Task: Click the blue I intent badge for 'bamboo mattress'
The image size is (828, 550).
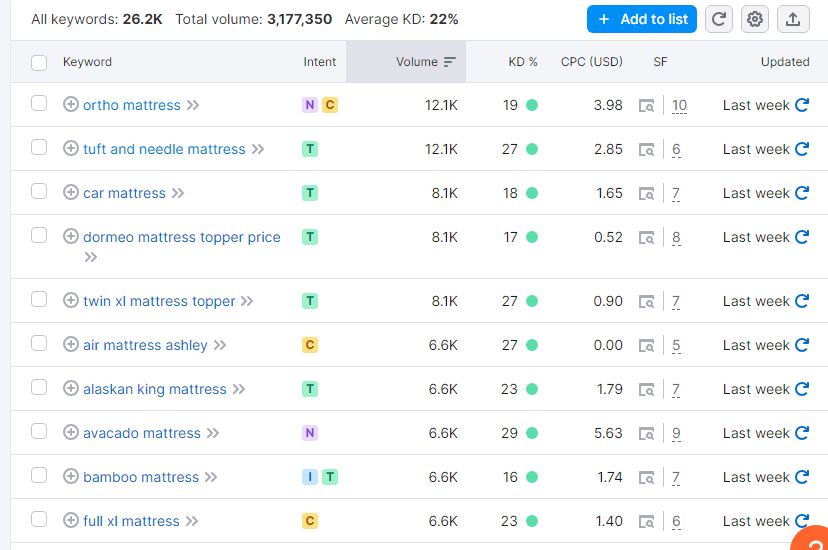Action: (310, 477)
